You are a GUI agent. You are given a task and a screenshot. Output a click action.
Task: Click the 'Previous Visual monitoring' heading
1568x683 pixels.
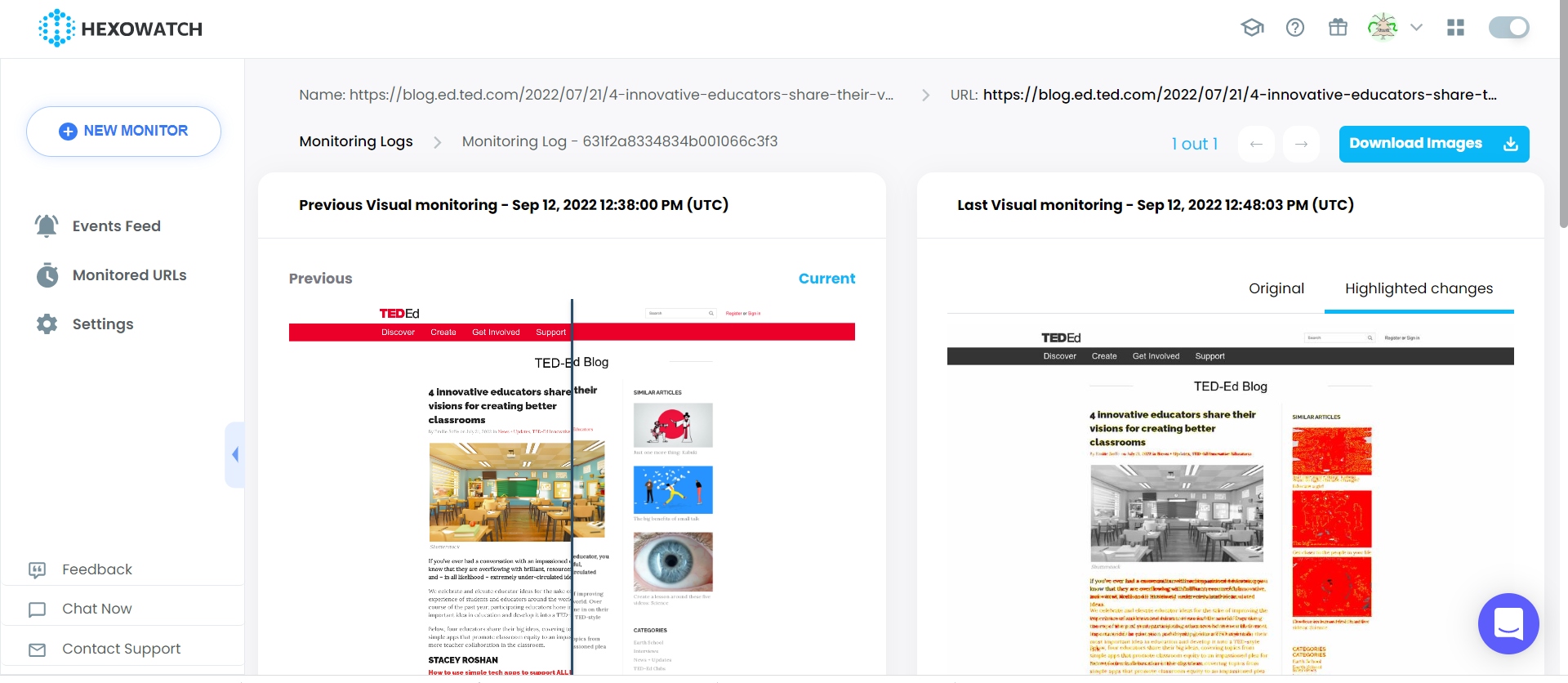click(514, 205)
